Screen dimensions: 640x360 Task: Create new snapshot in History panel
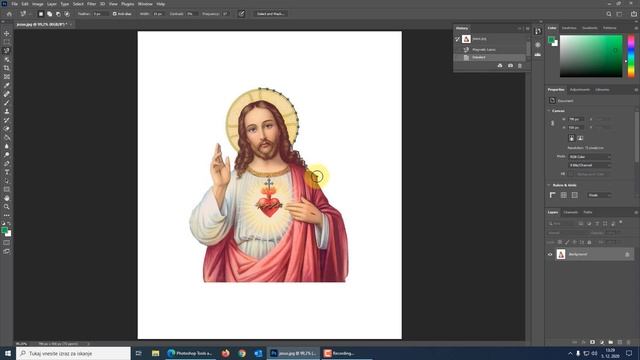point(510,66)
